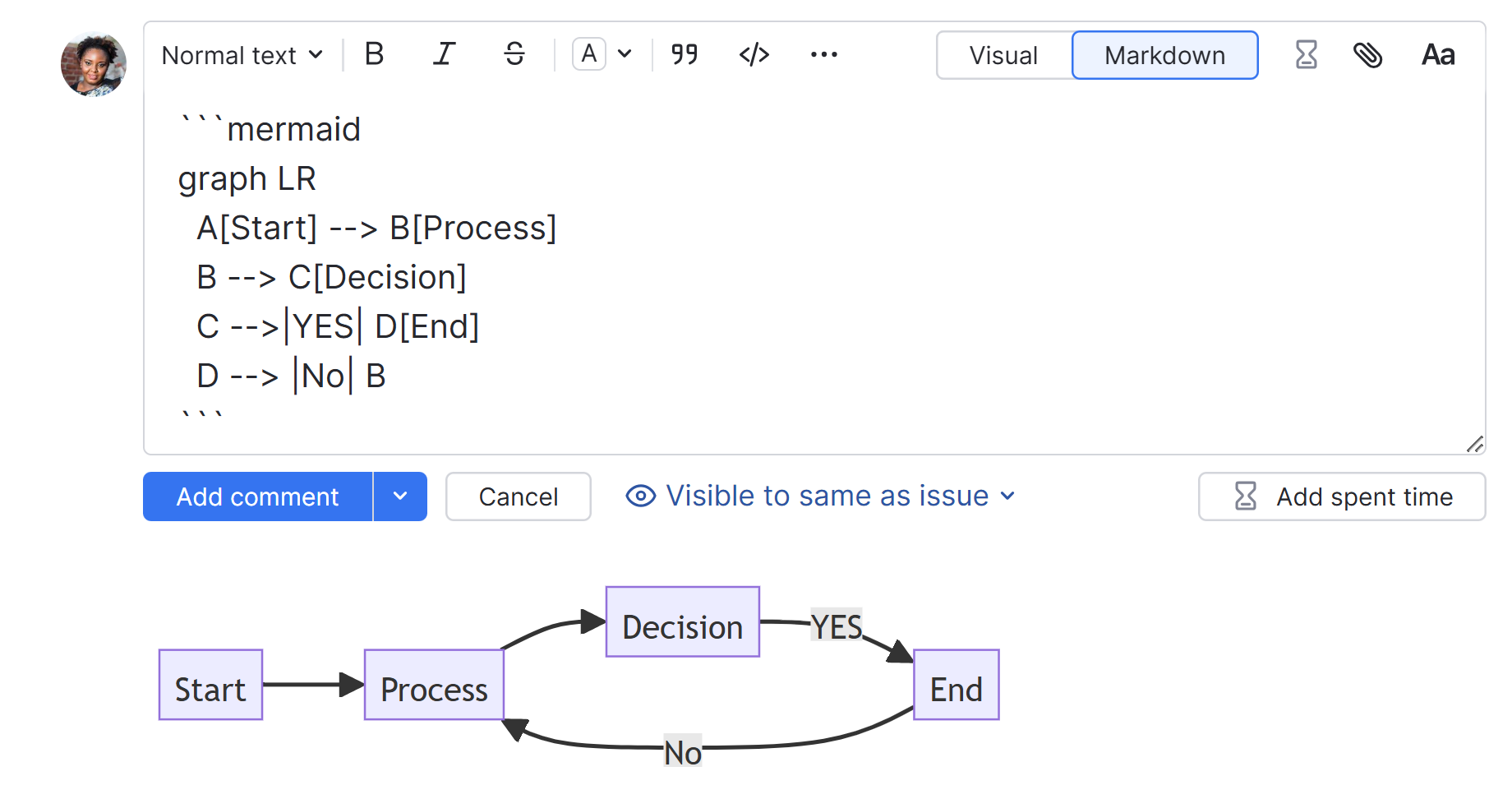1512x799 pixels.
Task: Open the Normal text style dropdown
Action: coord(241,55)
